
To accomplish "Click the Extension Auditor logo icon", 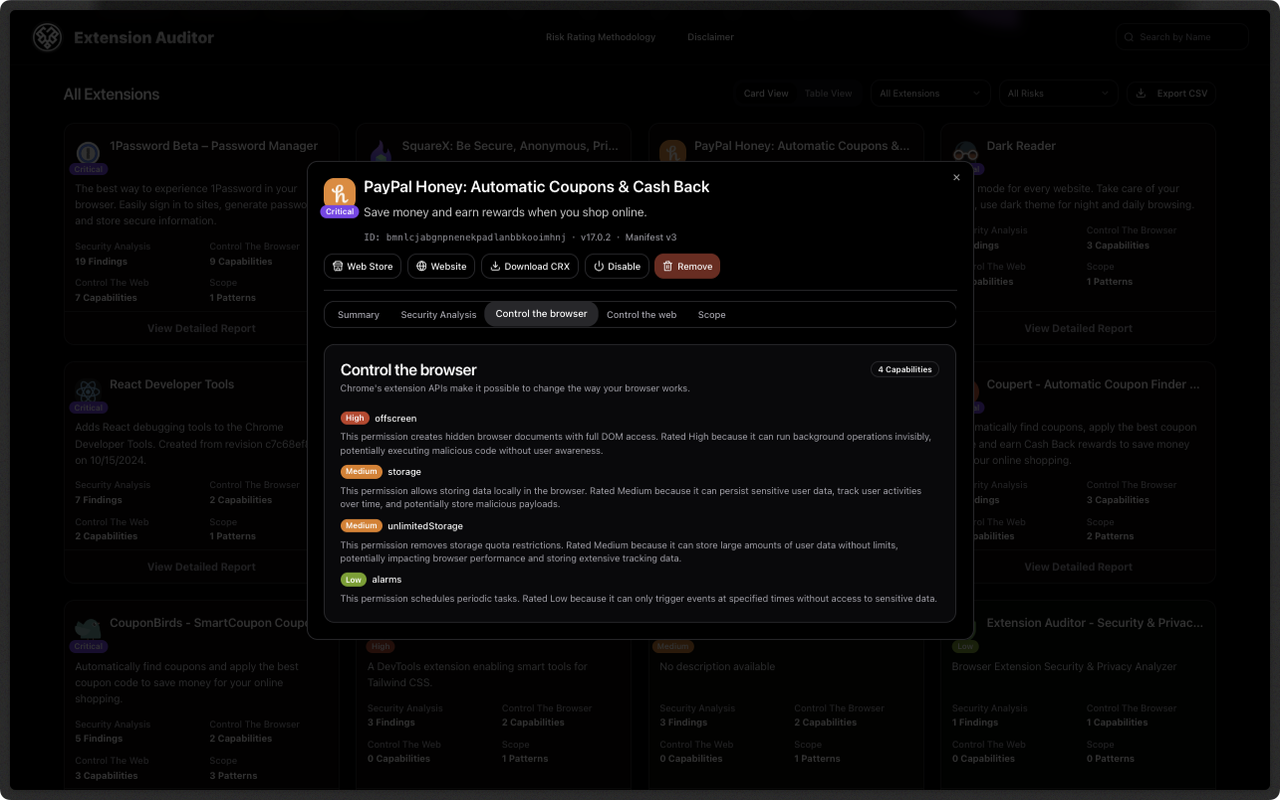I will tap(47, 37).
